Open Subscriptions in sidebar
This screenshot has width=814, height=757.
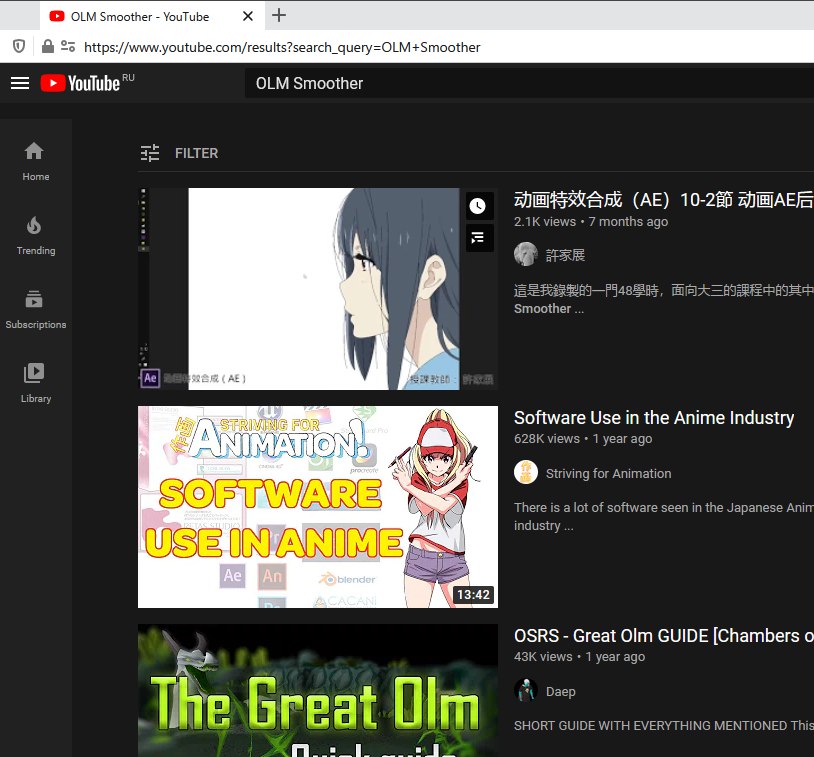pos(36,310)
